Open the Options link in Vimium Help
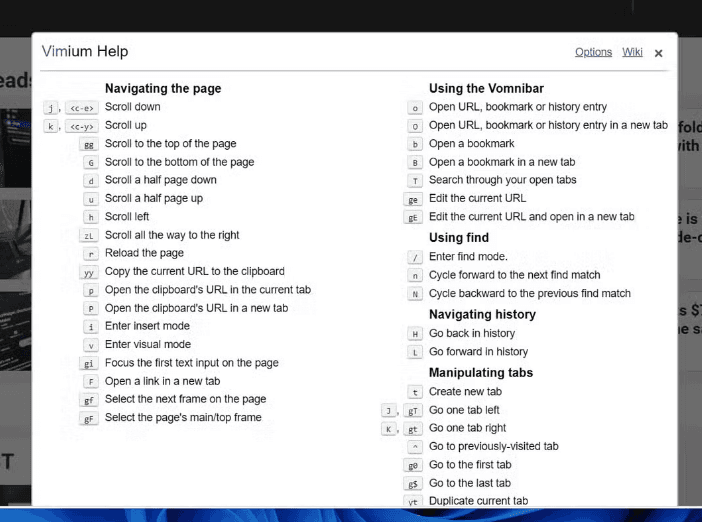The height and width of the screenshot is (522, 702). [593, 52]
